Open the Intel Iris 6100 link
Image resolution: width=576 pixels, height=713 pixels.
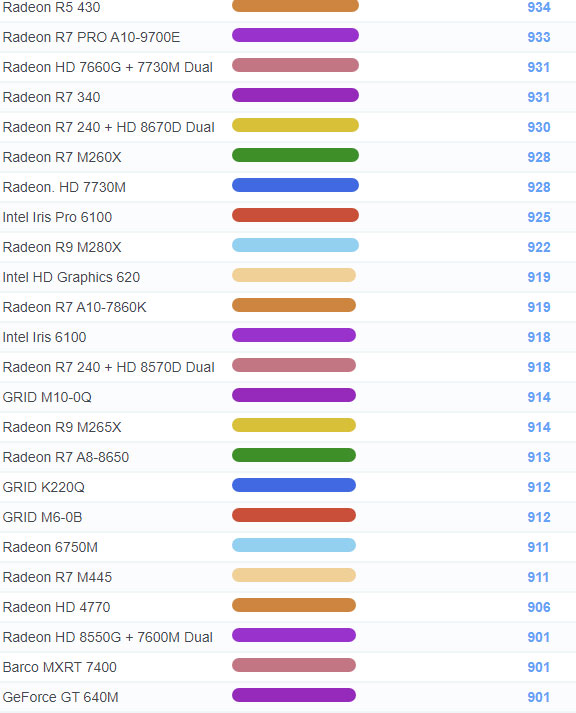tap(45, 337)
